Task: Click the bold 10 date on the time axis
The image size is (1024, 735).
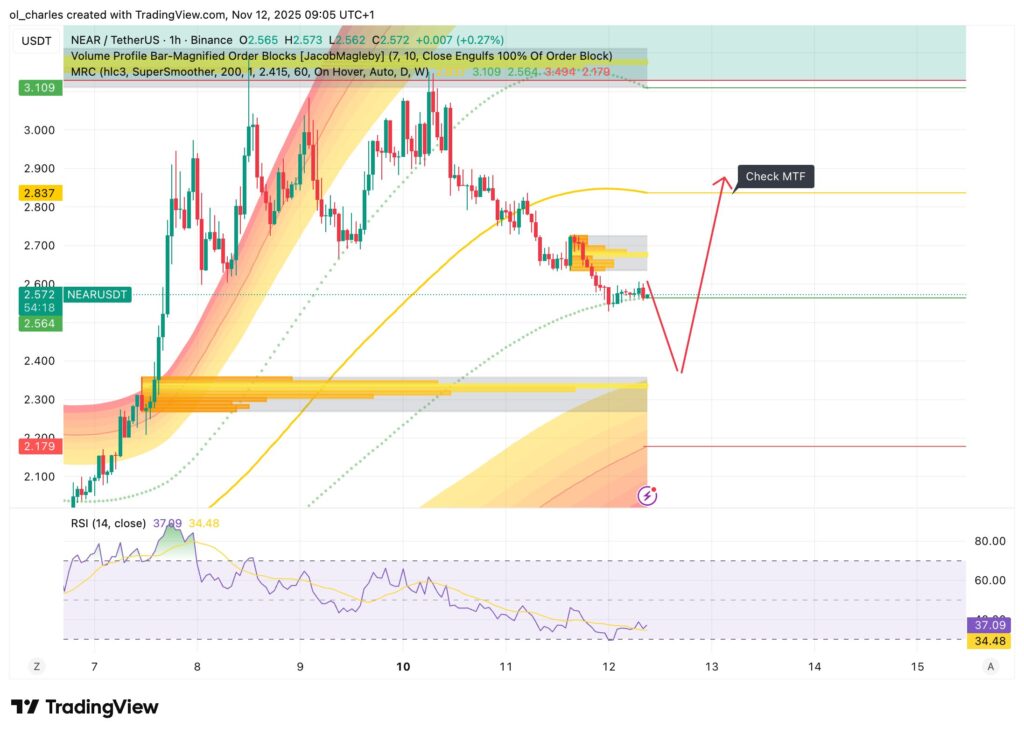Action: [x=403, y=665]
